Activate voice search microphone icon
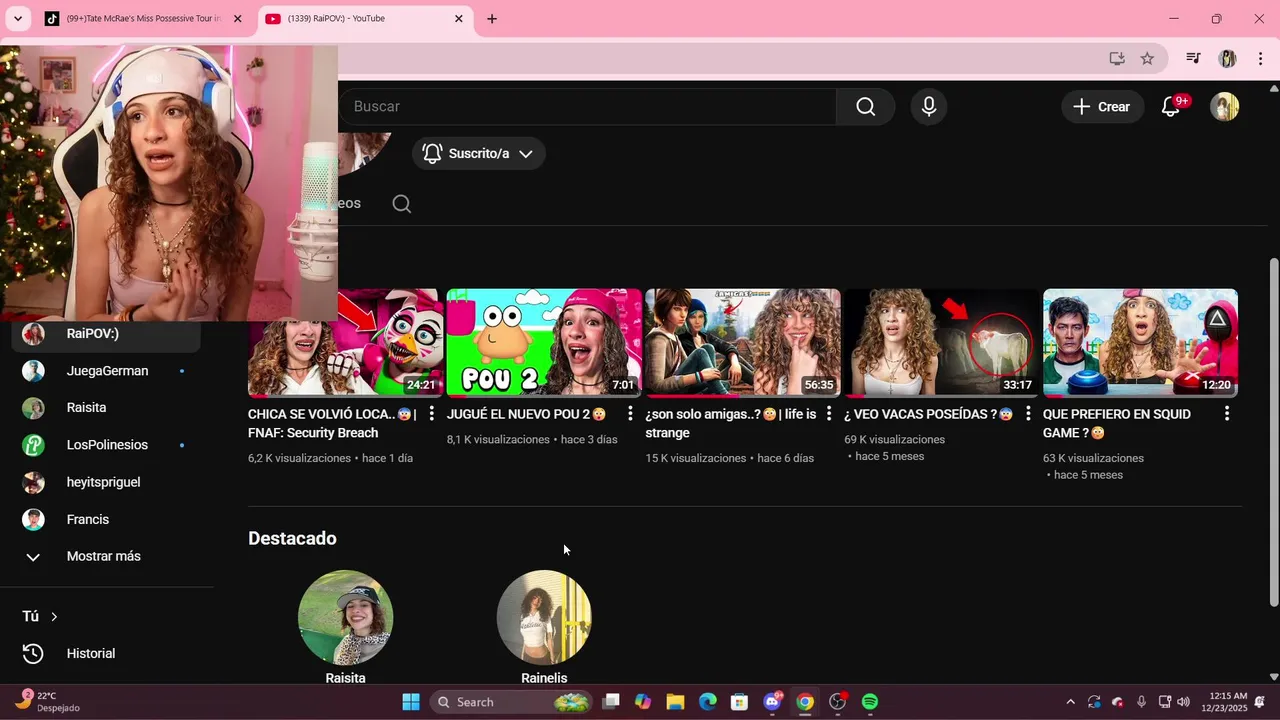 (929, 106)
